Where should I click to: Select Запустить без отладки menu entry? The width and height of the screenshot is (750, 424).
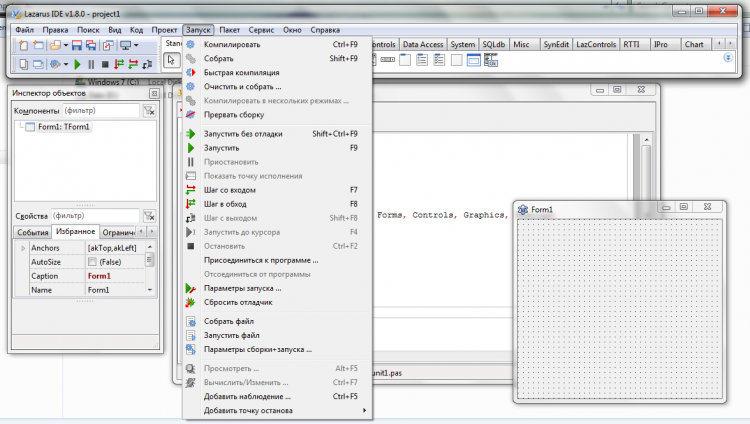[x=277, y=134]
